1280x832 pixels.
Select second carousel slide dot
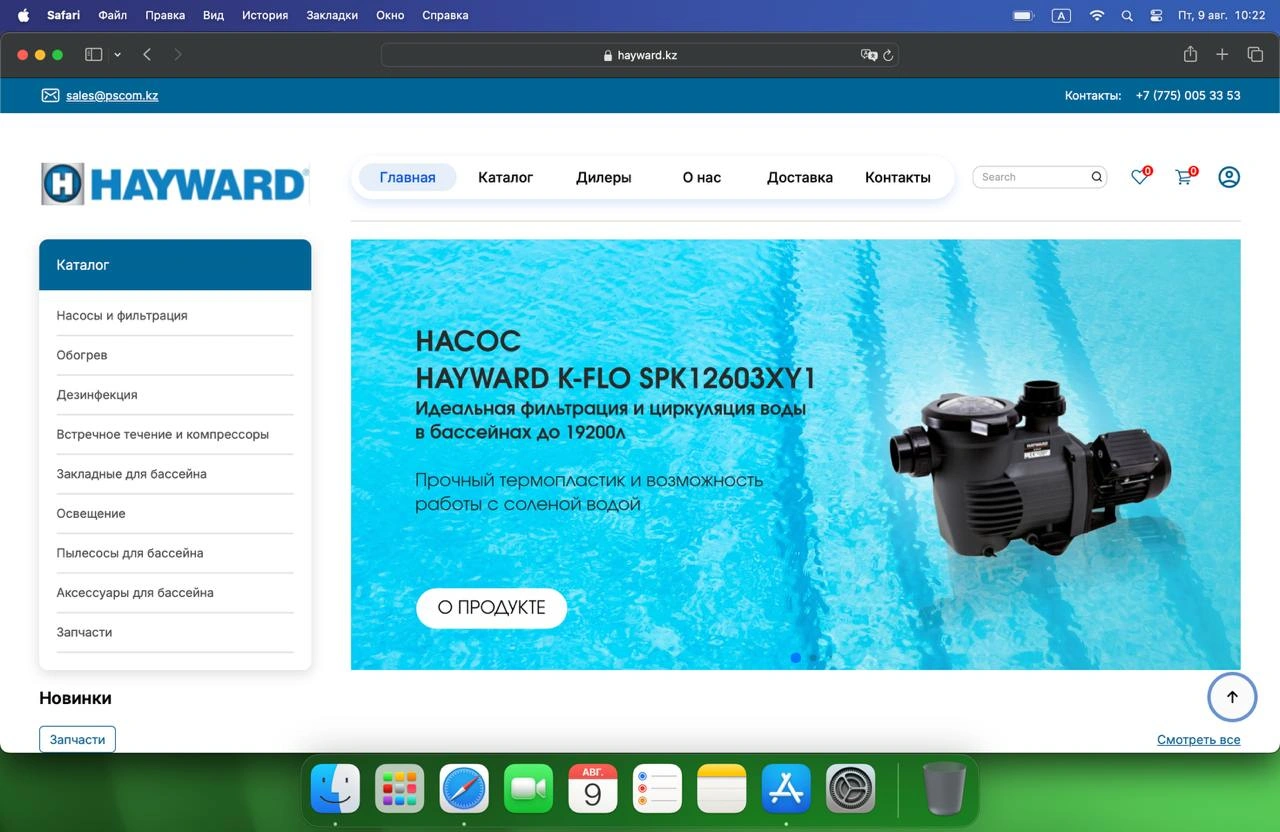tap(813, 658)
